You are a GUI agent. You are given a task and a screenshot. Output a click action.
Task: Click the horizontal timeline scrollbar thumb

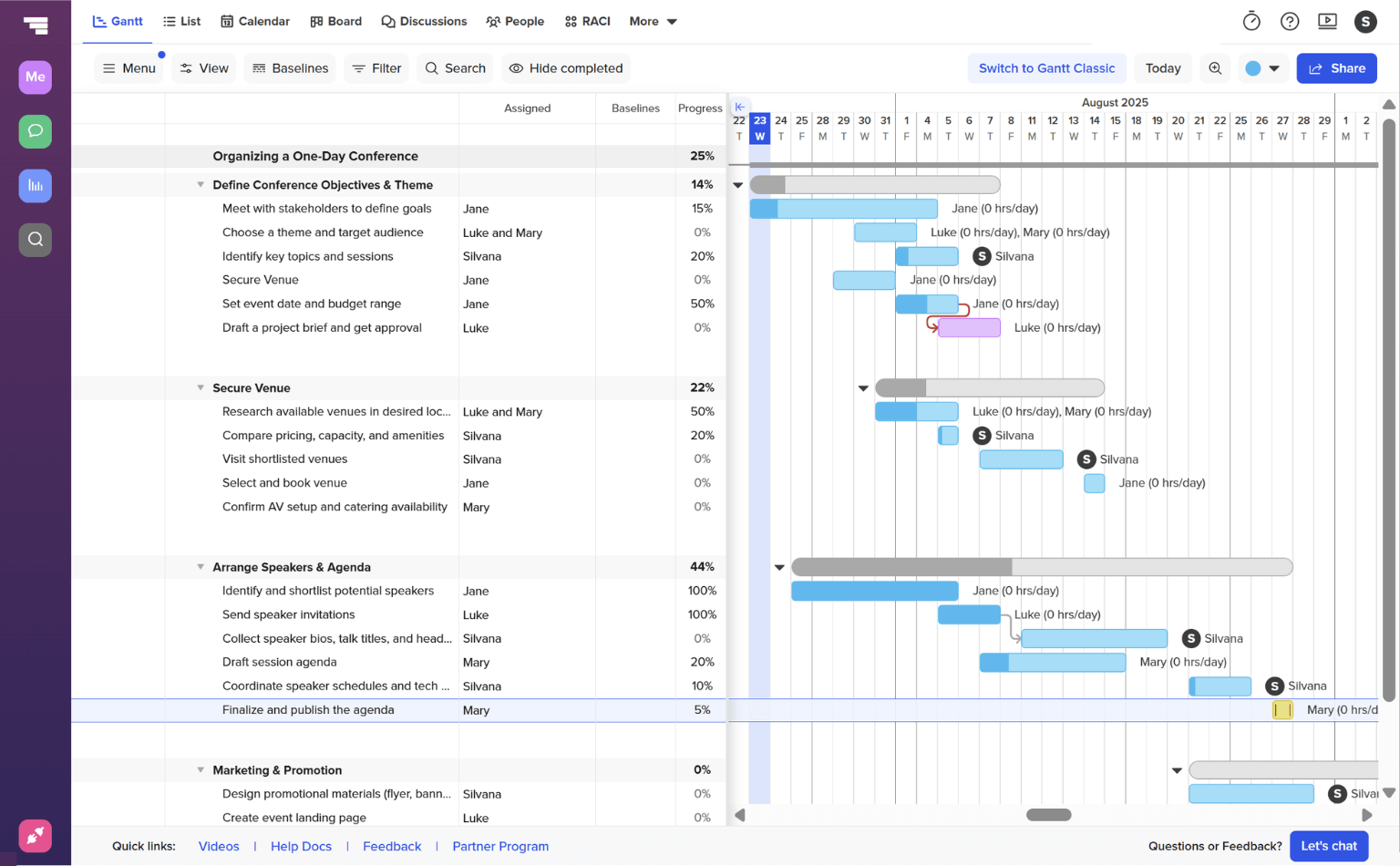1047,815
